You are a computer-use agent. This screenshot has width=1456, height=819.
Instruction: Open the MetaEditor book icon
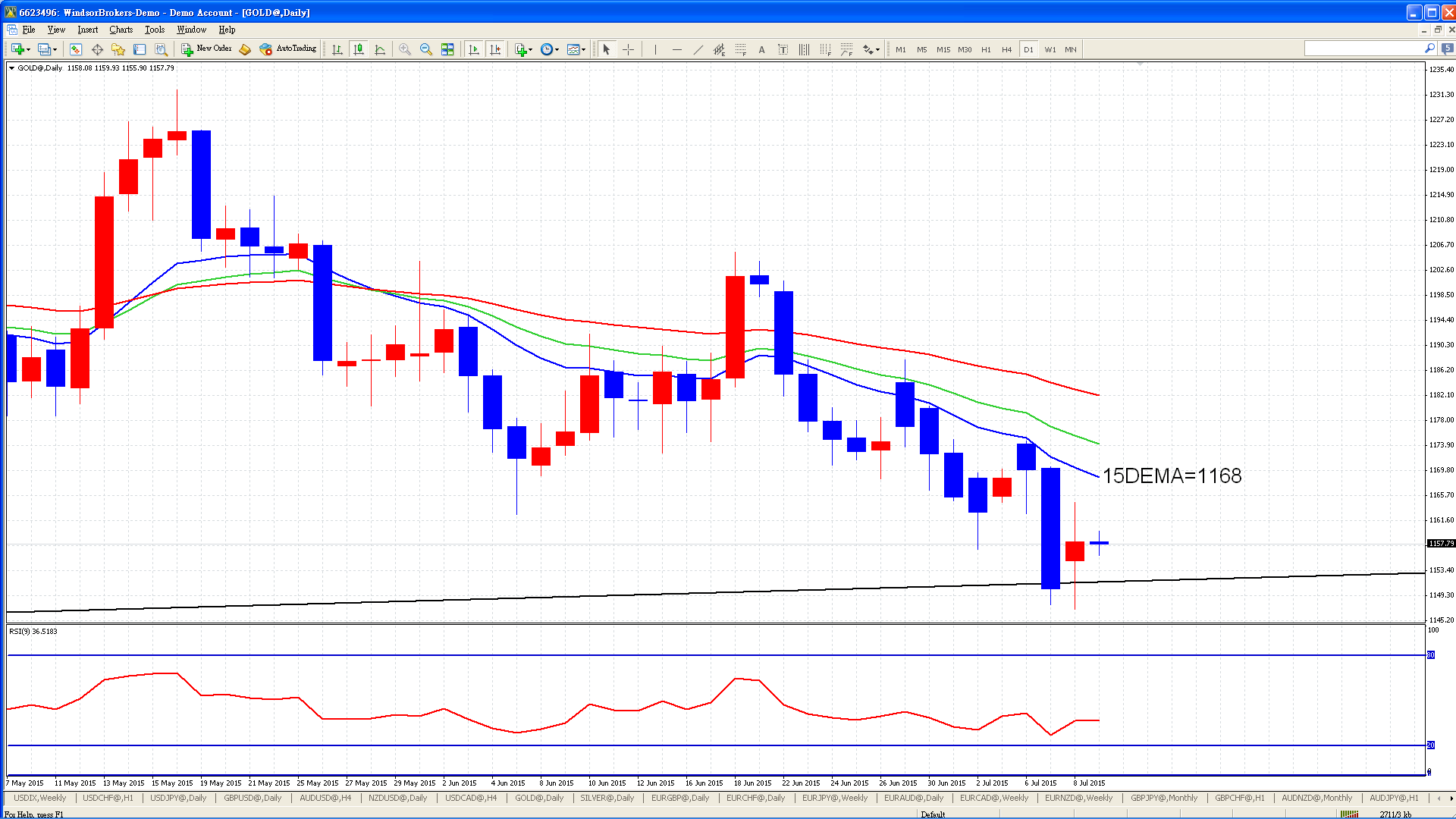point(245,49)
